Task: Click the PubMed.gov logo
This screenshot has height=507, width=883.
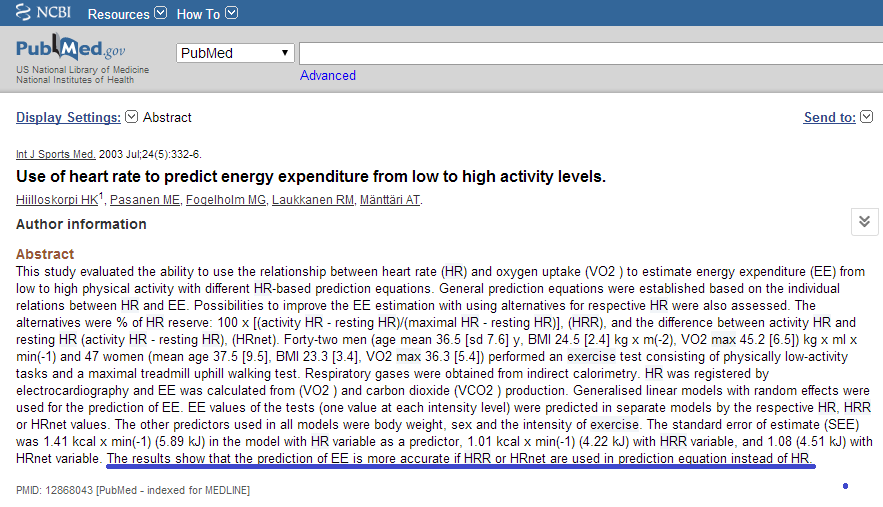Action: 70,48
